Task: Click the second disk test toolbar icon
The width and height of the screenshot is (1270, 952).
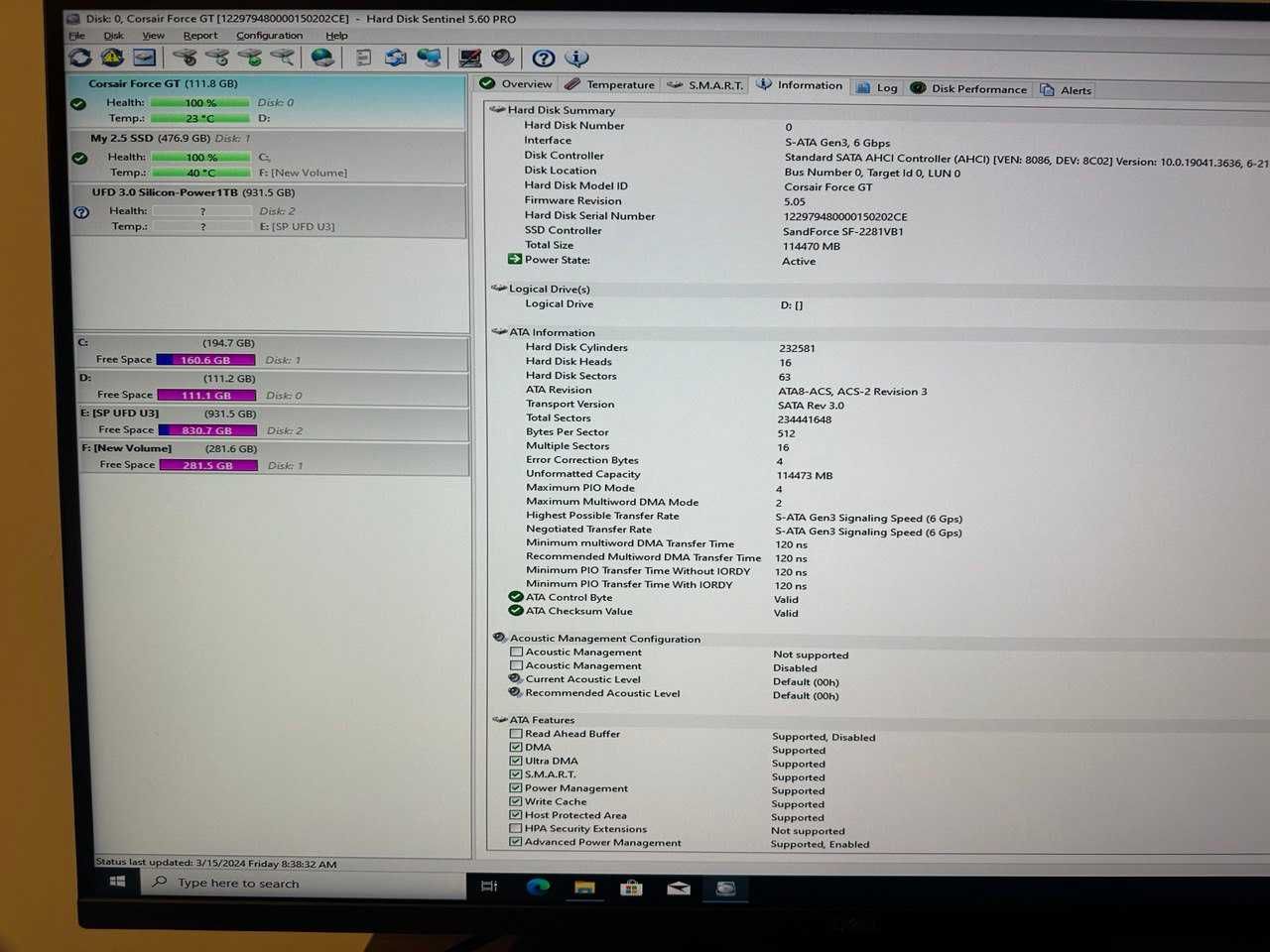Action: 217,59
